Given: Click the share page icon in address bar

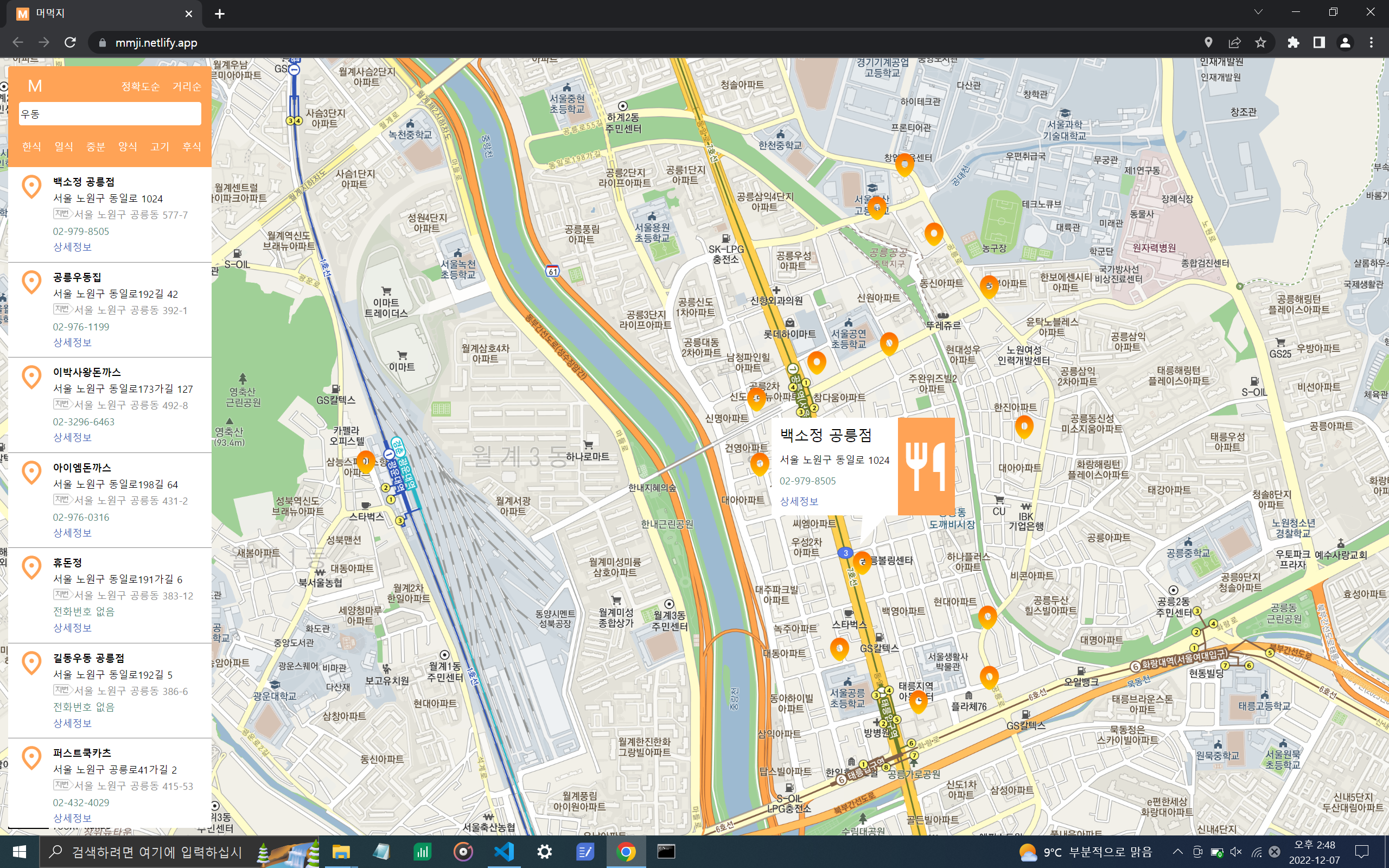Looking at the screenshot, I should click(x=1234, y=42).
